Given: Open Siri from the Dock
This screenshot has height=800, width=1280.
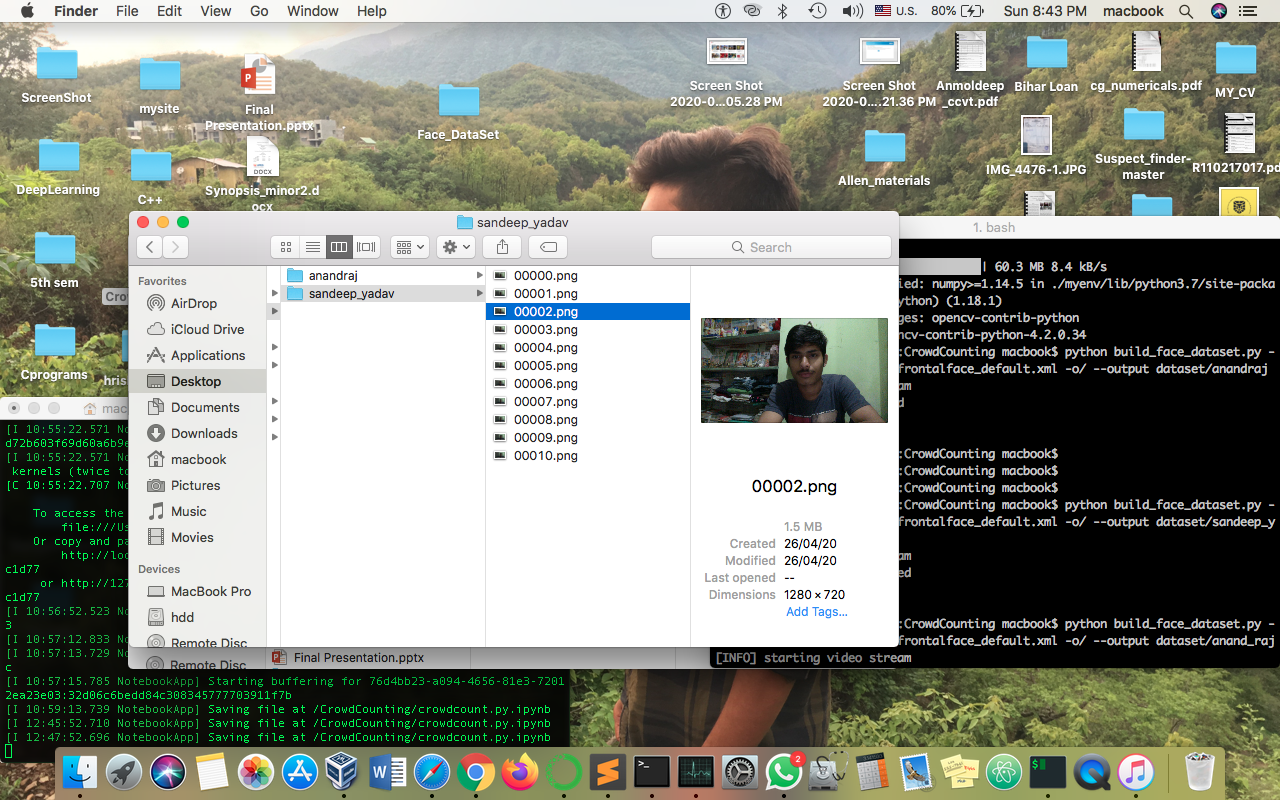Looking at the screenshot, I should 168,772.
